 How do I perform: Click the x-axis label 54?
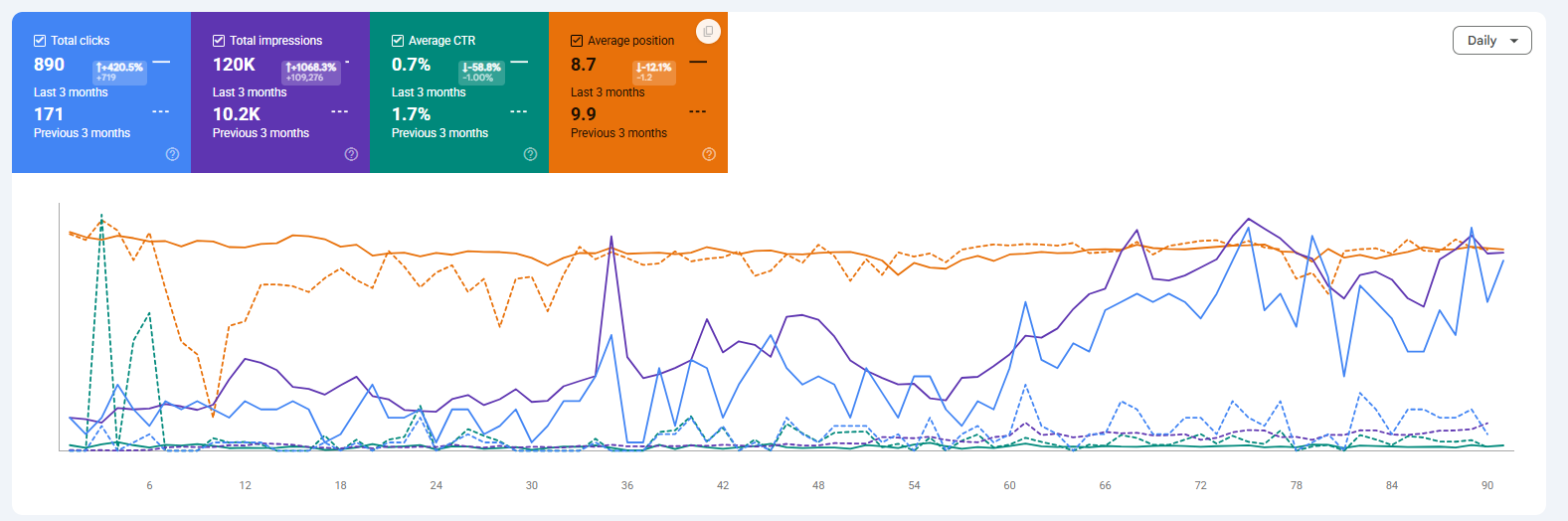(915, 485)
